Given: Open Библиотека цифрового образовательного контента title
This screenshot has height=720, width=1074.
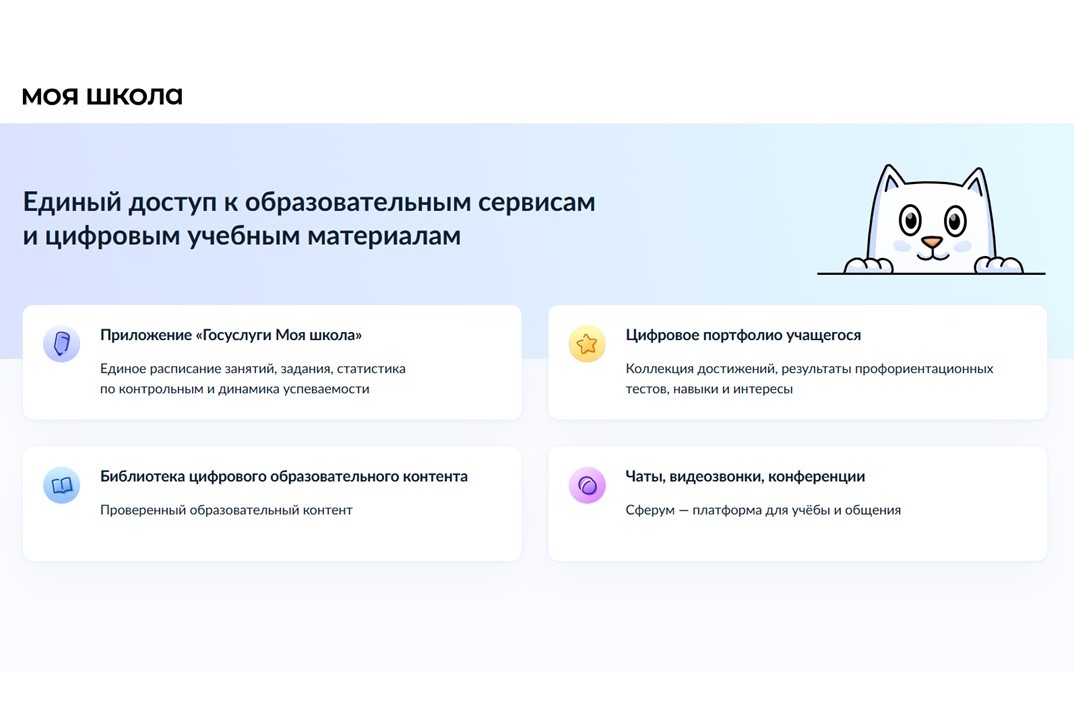Looking at the screenshot, I should pos(284,477).
